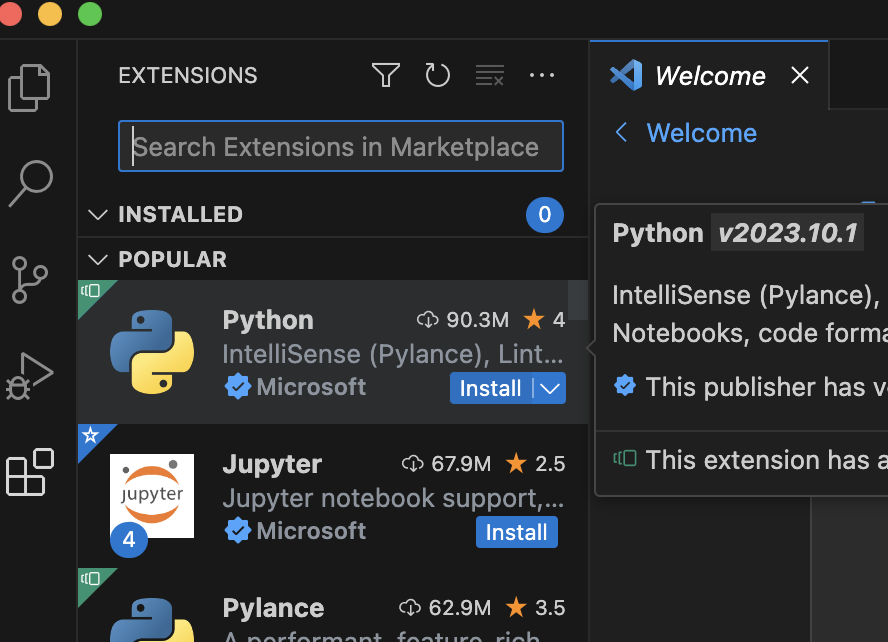The width and height of the screenshot is (888, 642).
Task: Open the Extensions view icon
Action: (x=30, y=472)
